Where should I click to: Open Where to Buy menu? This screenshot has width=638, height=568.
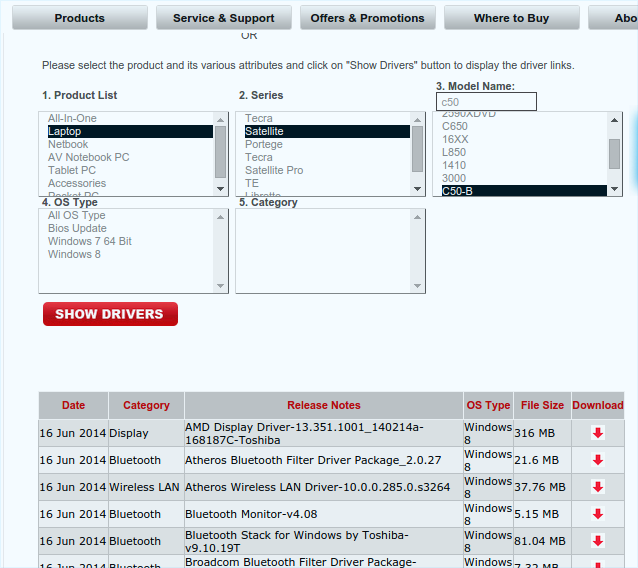pyautogui.click(x=512, y=18)
